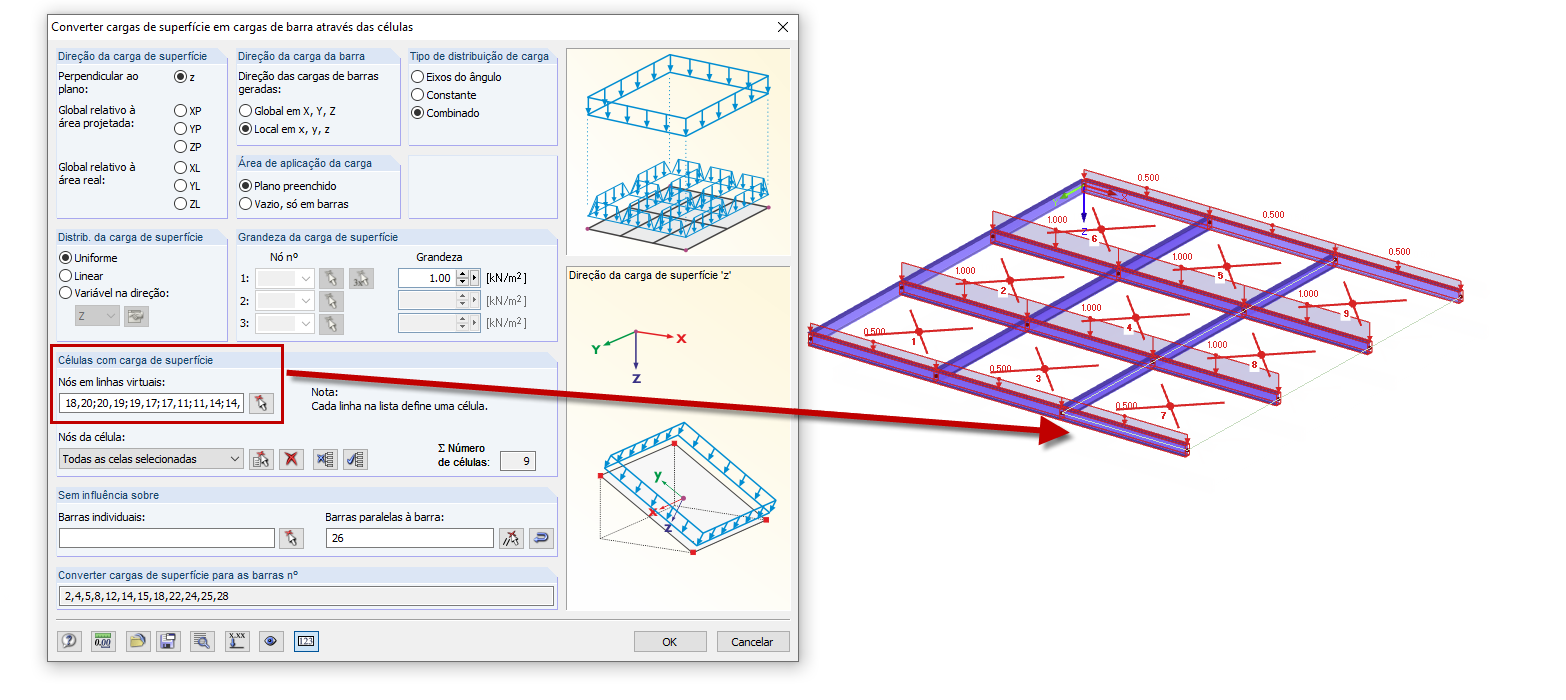Viewport: 1566px width, 700px height.
Task: Select 'Constante' load distribution type
Action: point(418,95)
